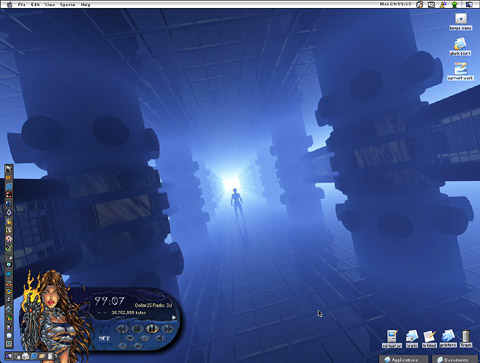Image resolution: width=480 pixels, height=363 pixels.
Task: Open the File menu
Action: 22,4
